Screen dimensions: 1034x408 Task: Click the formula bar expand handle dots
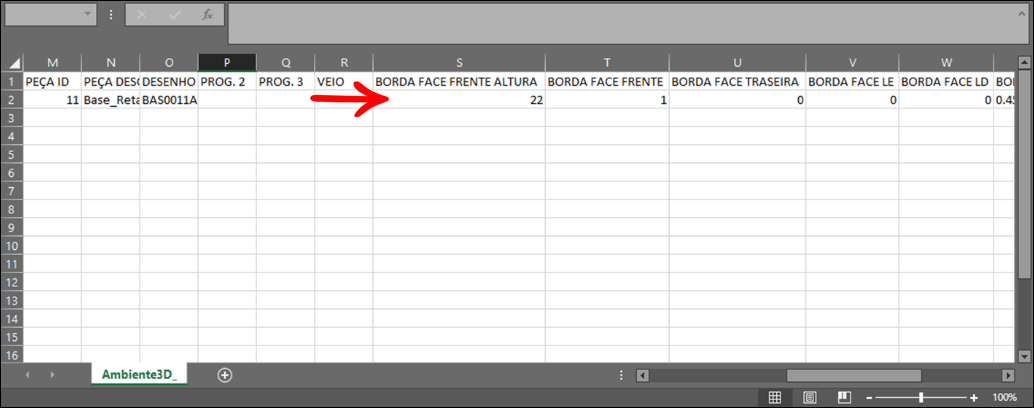111,15
